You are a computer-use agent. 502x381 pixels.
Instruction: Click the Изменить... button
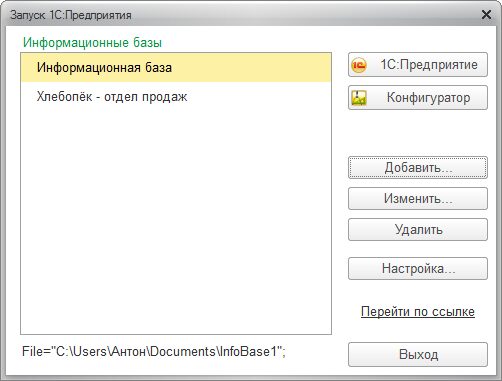click(x=418, y=198)
